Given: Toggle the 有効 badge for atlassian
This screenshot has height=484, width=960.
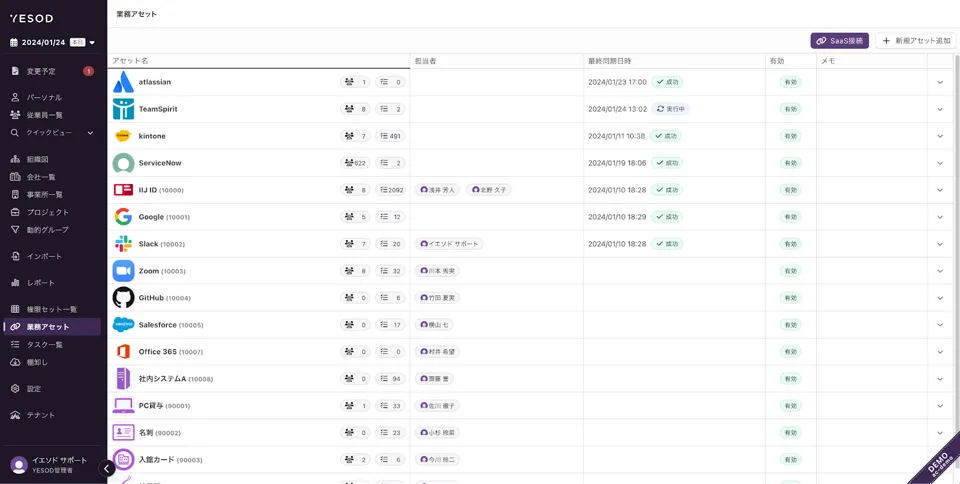Looking at the screenshot, I should pyautogui.click(x=790, y=82).
